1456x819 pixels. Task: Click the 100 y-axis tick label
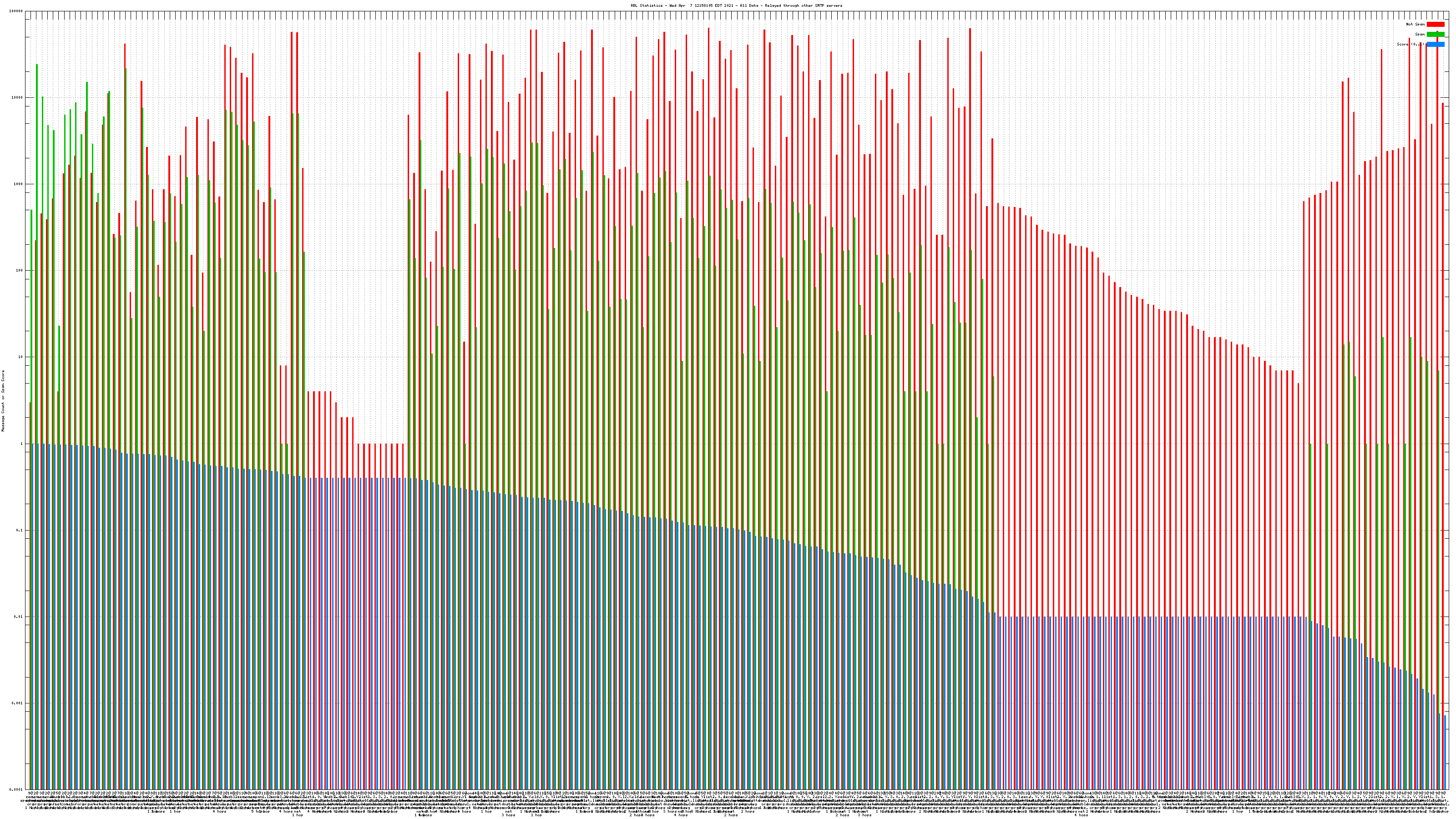20,270
